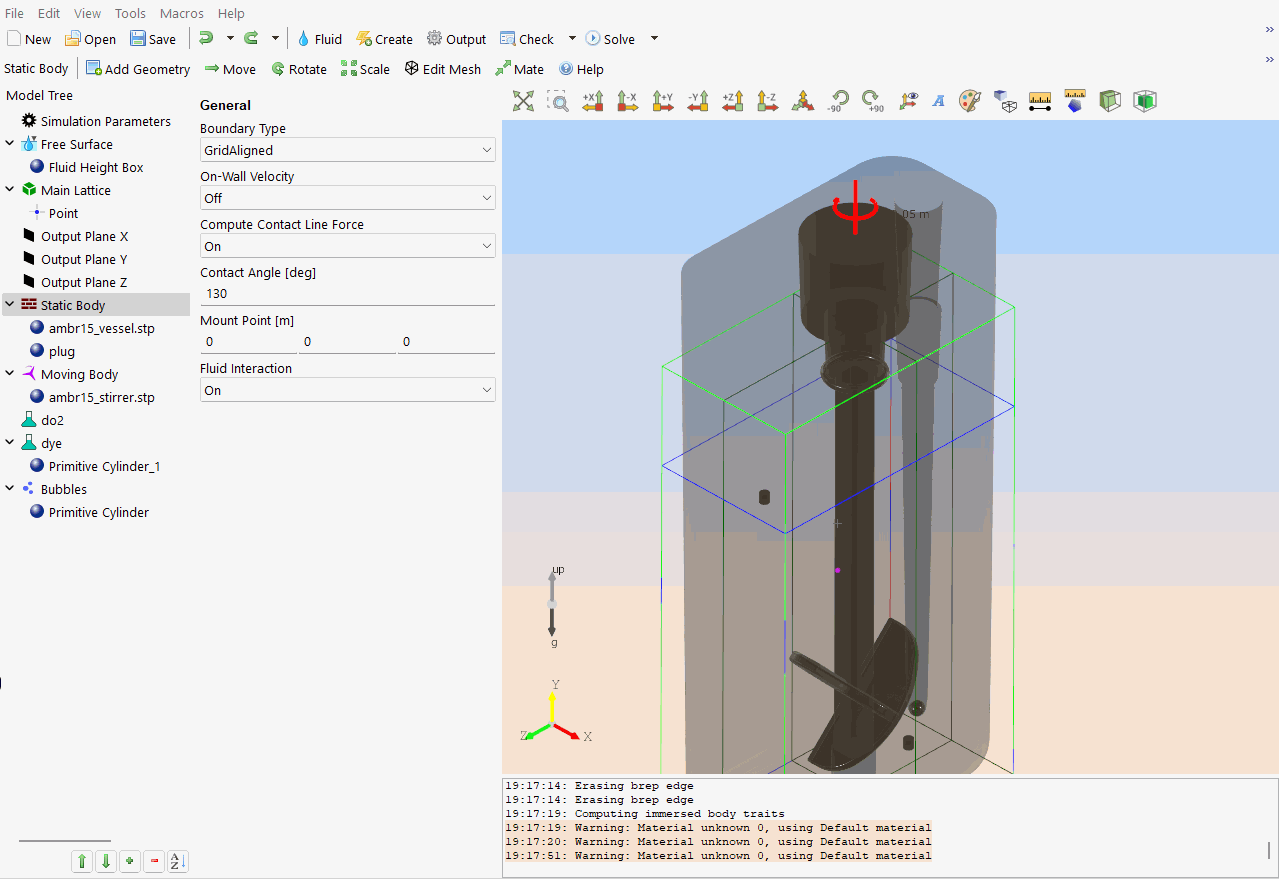Collapse the Main Lattice tree node
Image resolution: width=1279 pixels, height=879 pixels.
pos(10,190)
